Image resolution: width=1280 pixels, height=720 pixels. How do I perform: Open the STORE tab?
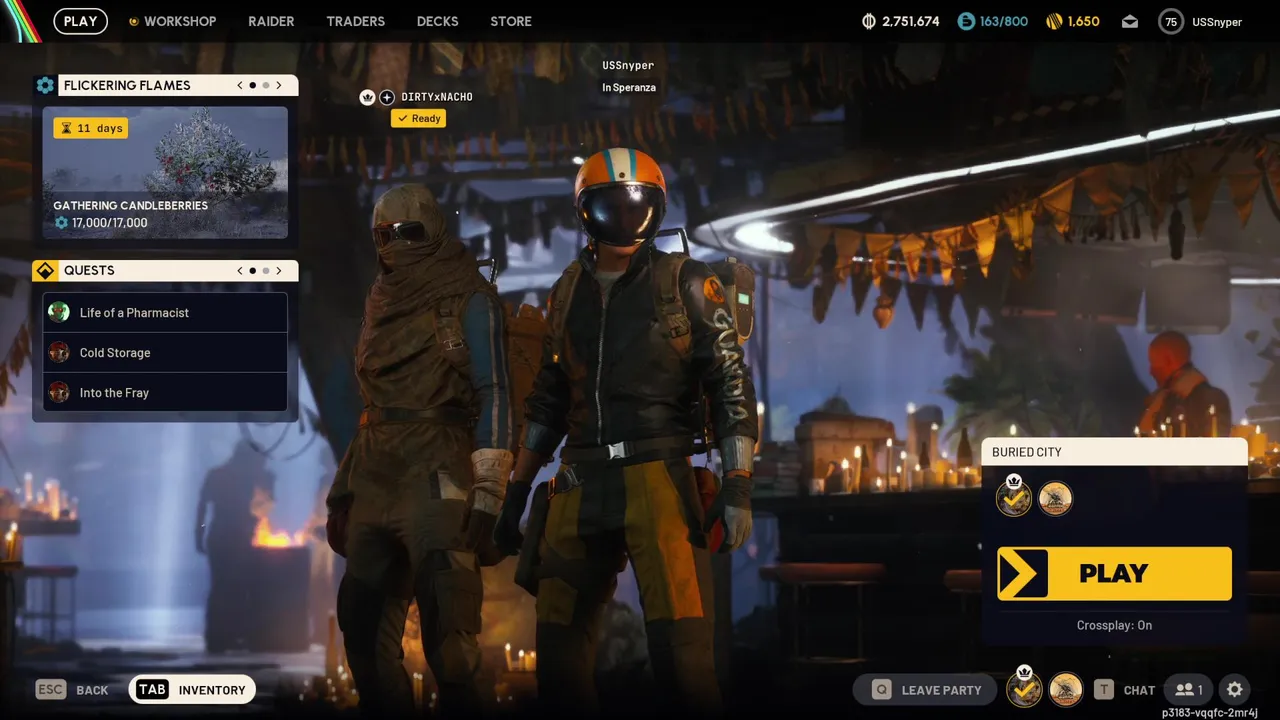click(x=511, y=21)
